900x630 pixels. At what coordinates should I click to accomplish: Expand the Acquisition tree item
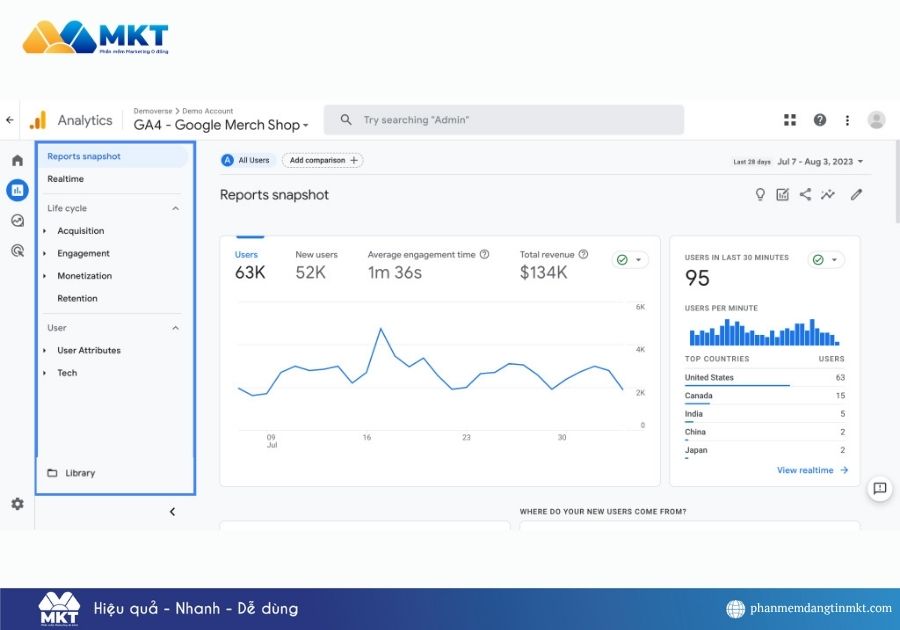tap(45, 231)
